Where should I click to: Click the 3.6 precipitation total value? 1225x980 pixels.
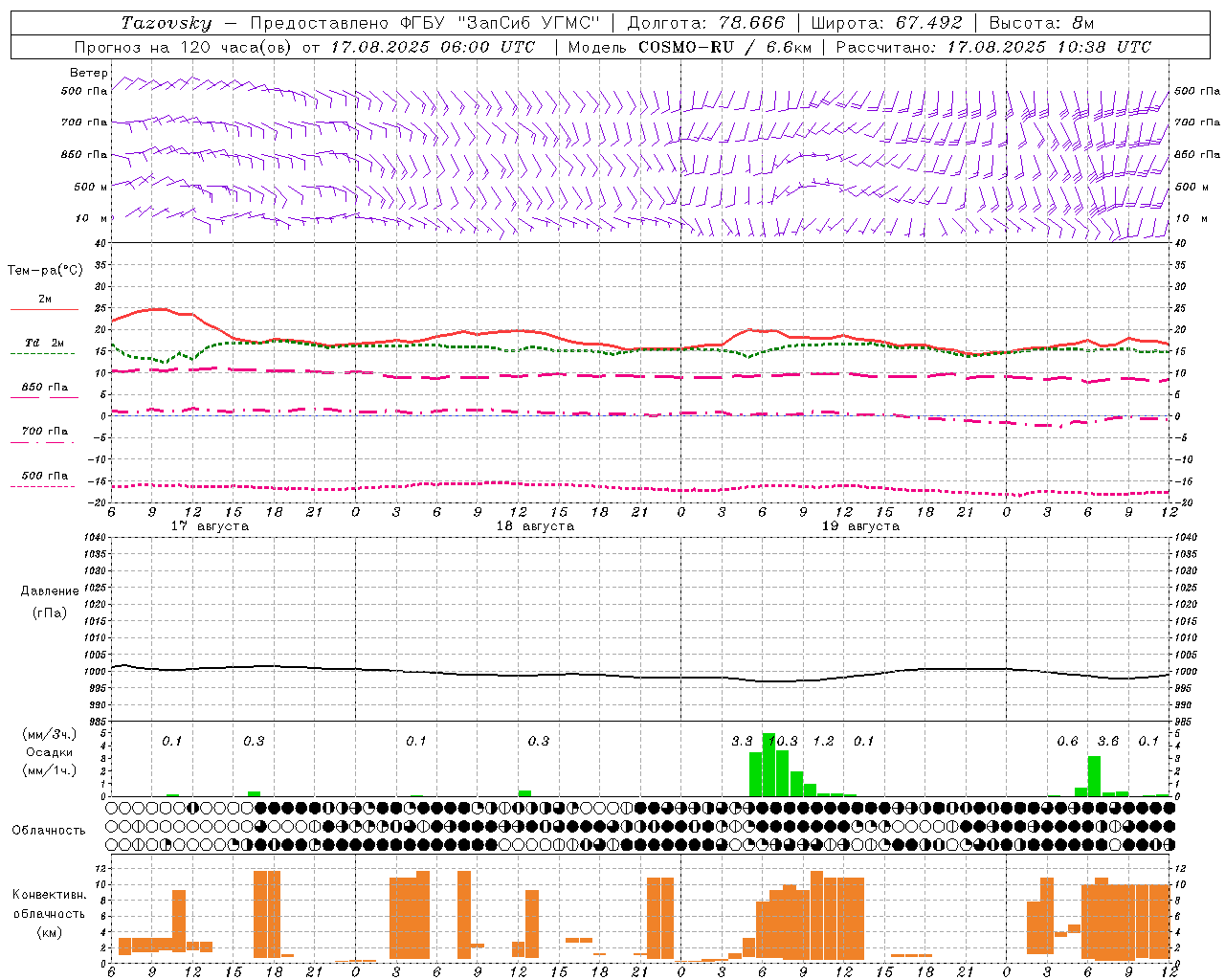point(1108,742)
